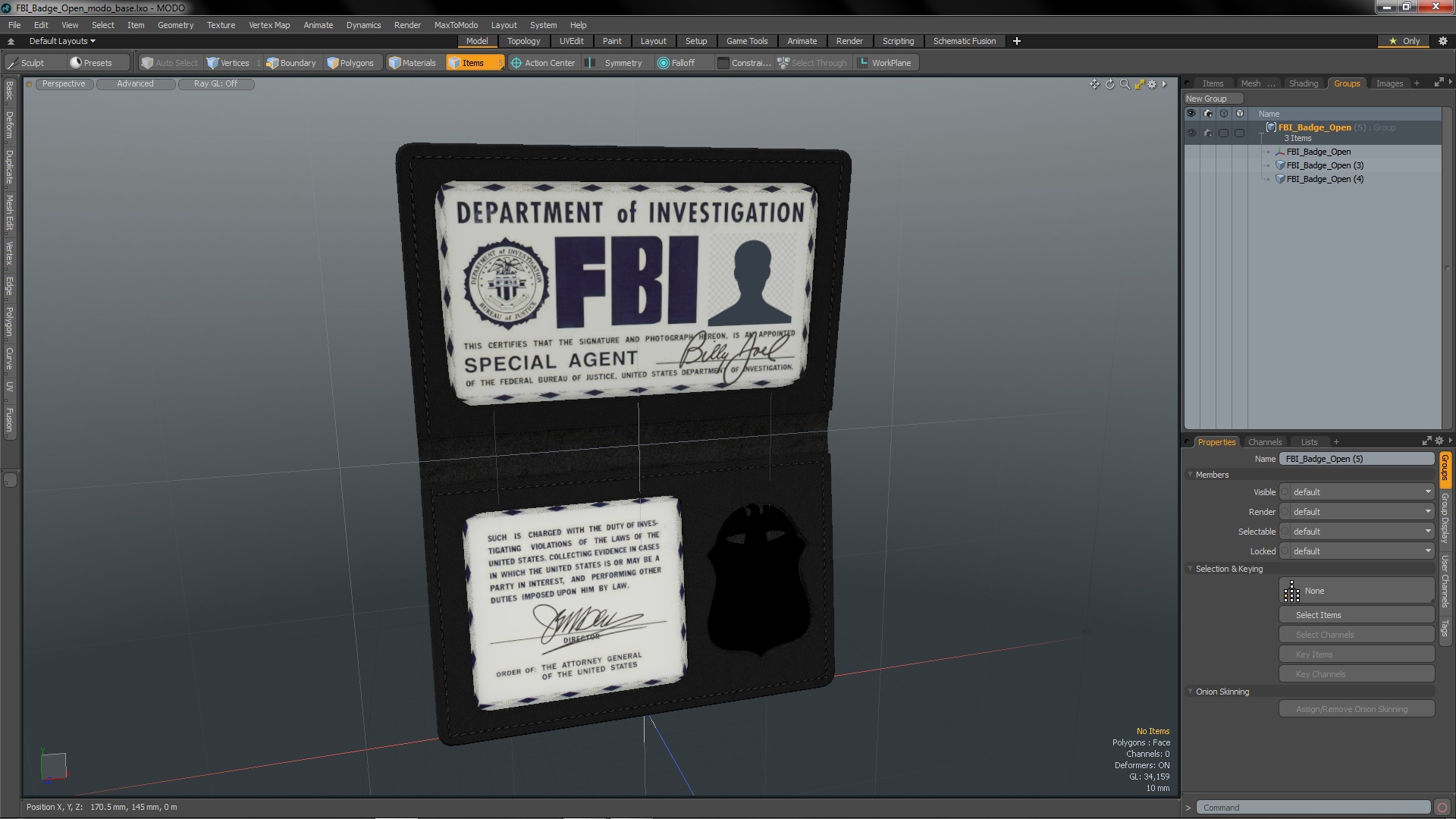
Task: Toggle the locked box for FBI_Badge_Open group
Action: tap(1239, 133)
